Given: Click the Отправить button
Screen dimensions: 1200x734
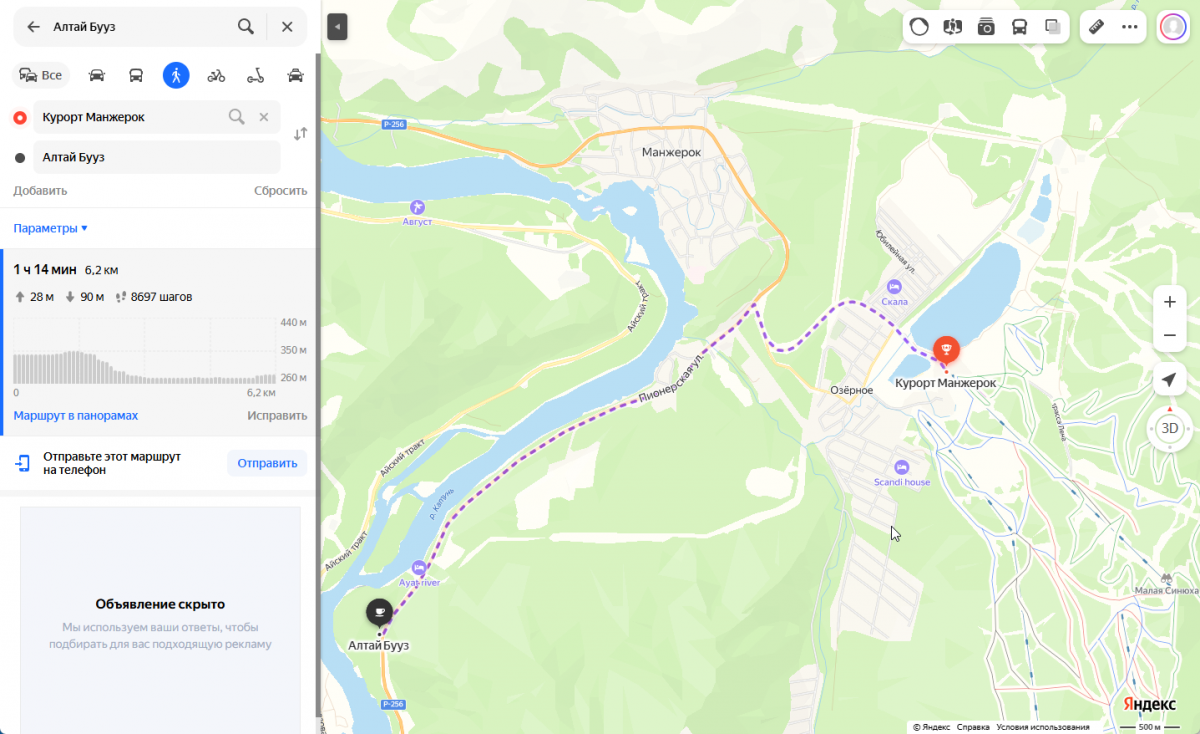Looking at the screenshot, I should click(x=267, y=463).
